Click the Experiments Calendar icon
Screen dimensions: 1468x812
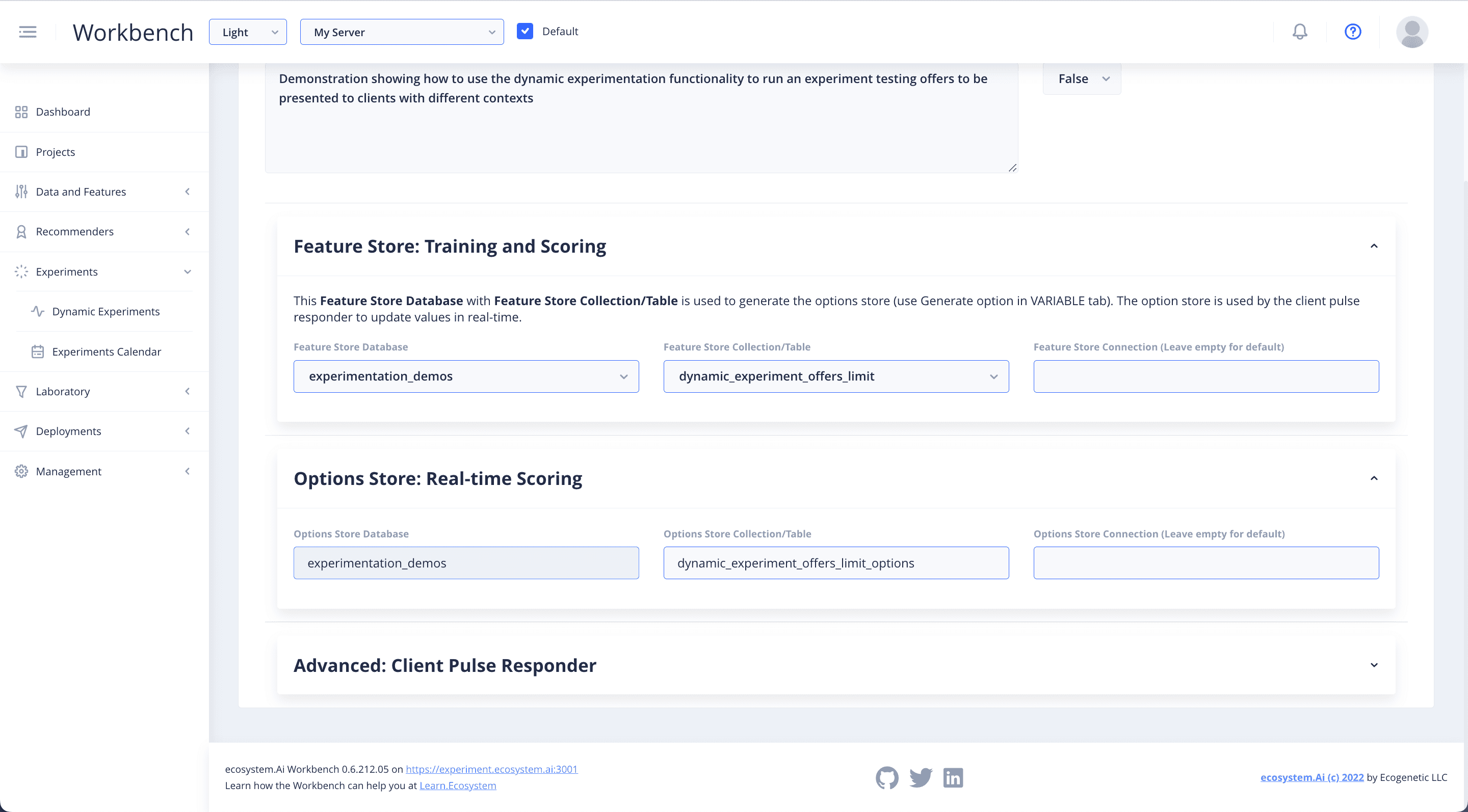coord(38,351)
